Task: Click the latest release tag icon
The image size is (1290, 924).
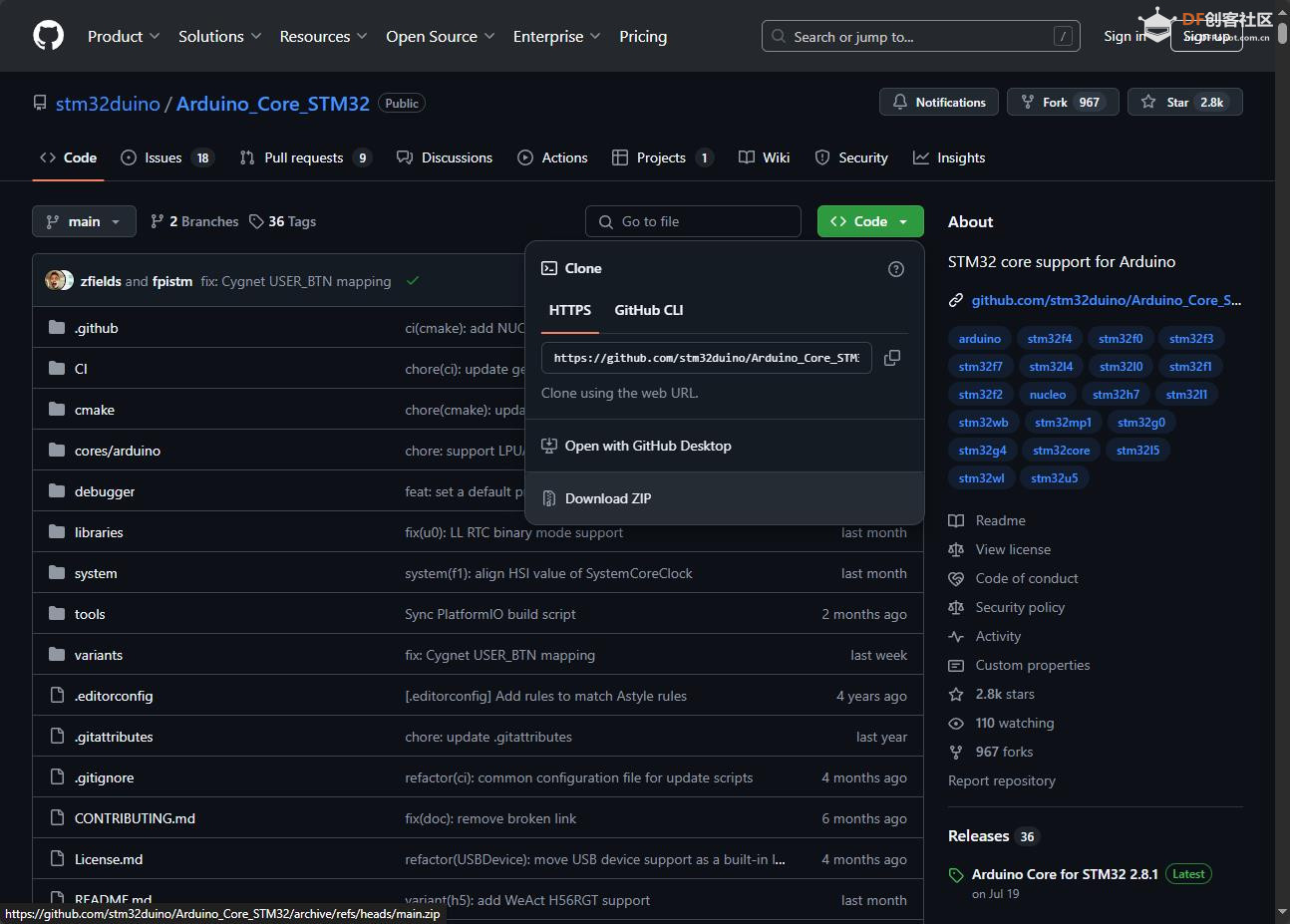Action: (x=956, y=875)
